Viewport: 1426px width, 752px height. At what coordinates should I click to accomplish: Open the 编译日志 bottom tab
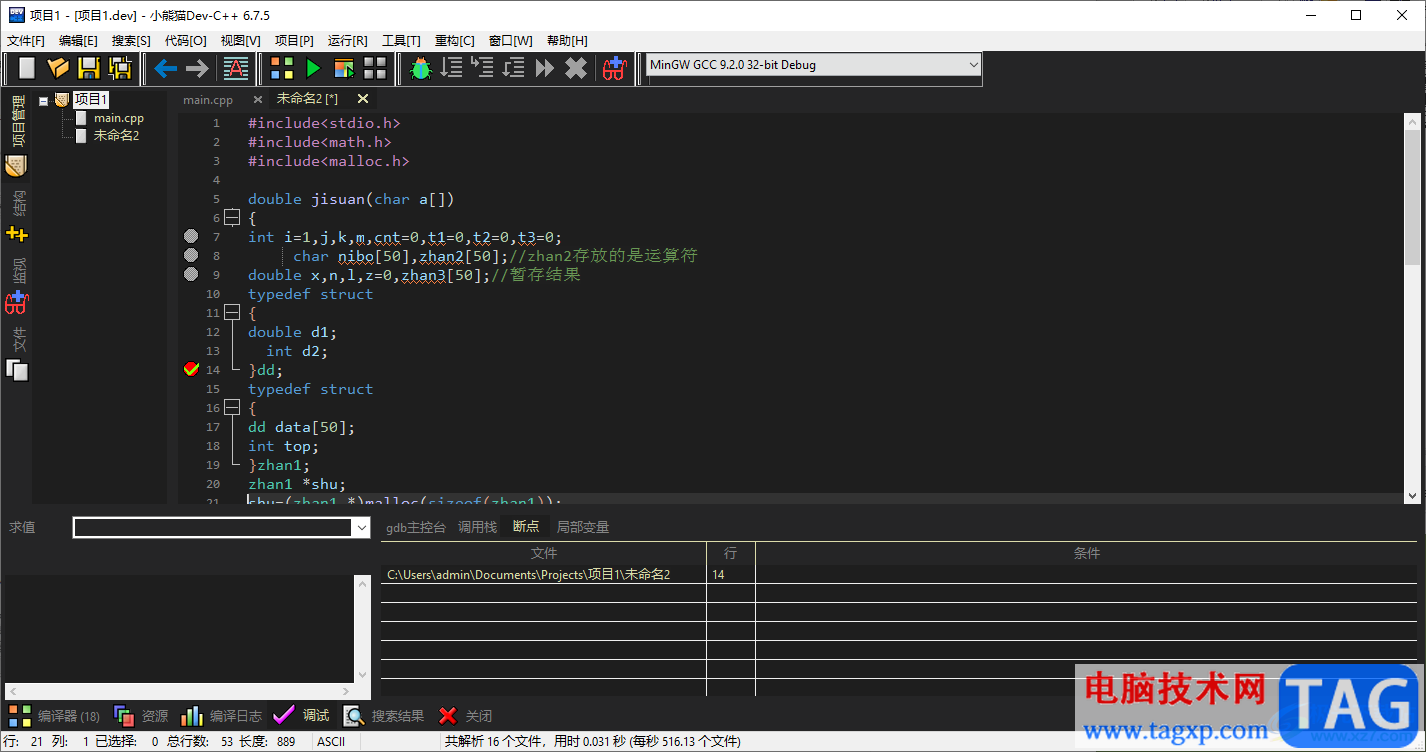point(221,716)
